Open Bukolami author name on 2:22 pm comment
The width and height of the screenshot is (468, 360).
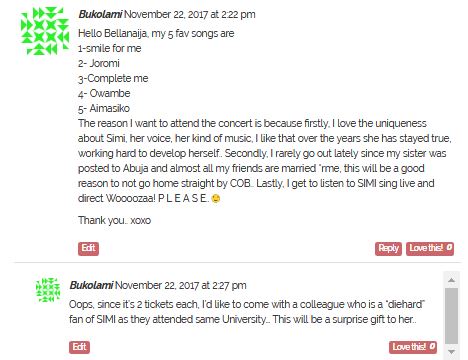100,15
